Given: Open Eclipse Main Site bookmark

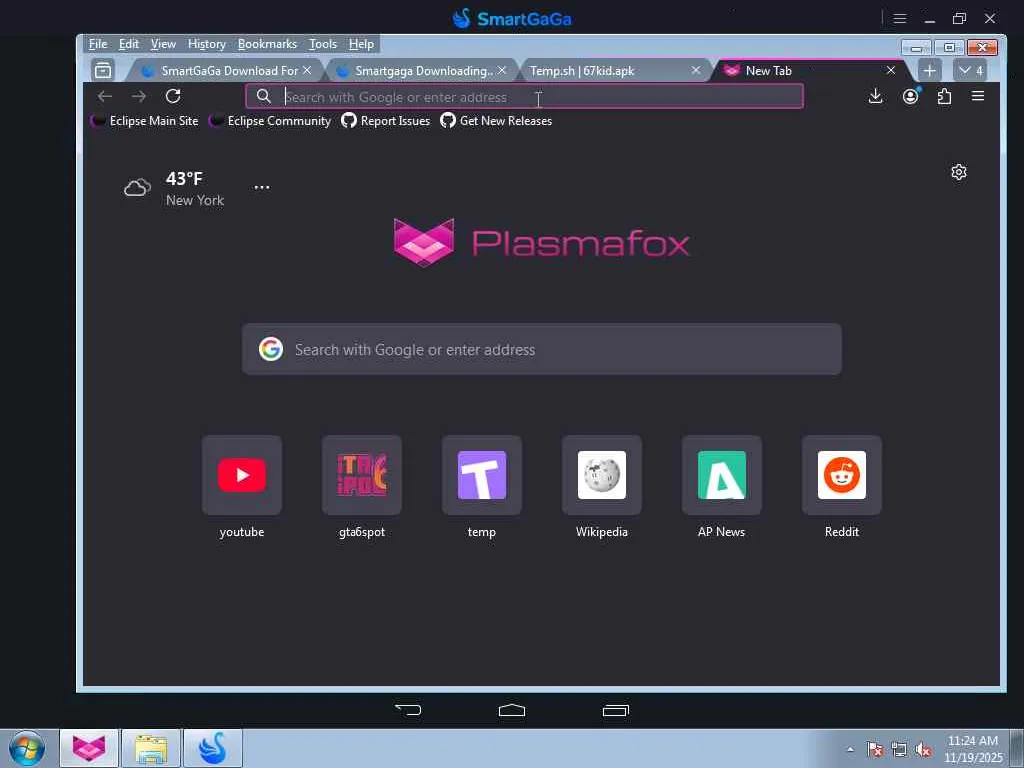Looking at the screenshot, I should pos(145,121).
